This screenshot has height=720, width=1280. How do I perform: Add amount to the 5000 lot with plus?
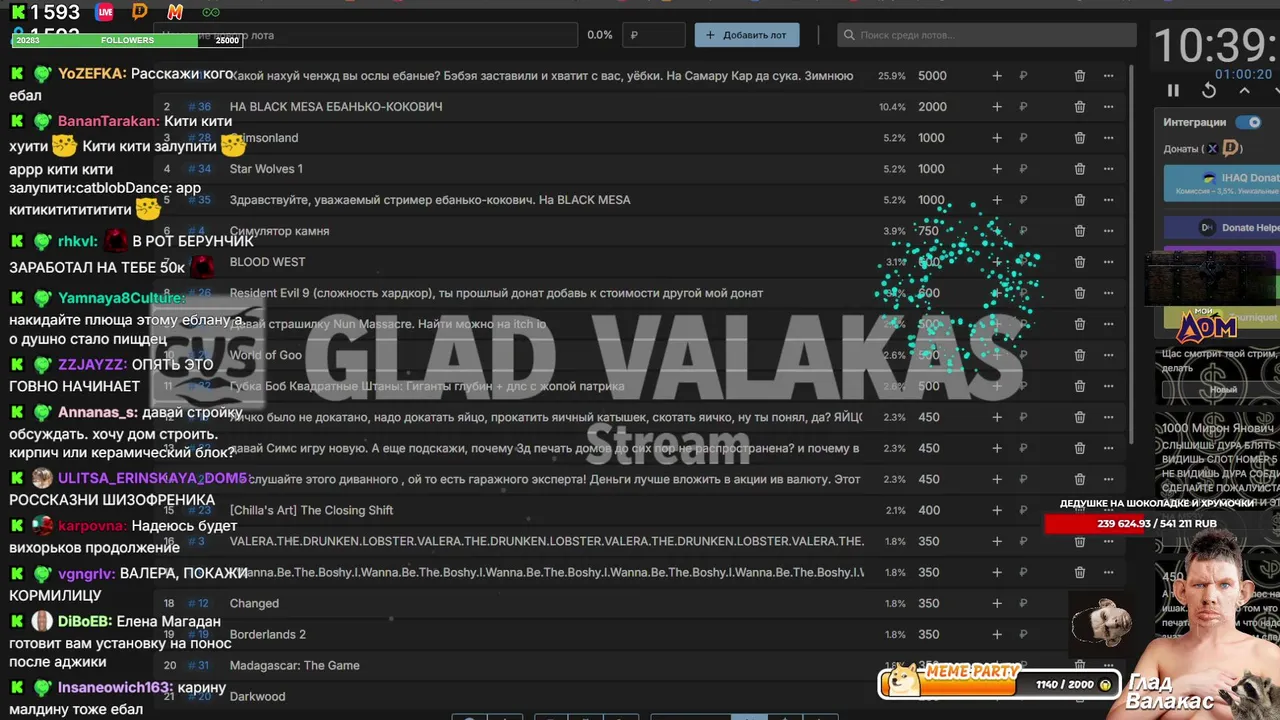pos(997,76)
